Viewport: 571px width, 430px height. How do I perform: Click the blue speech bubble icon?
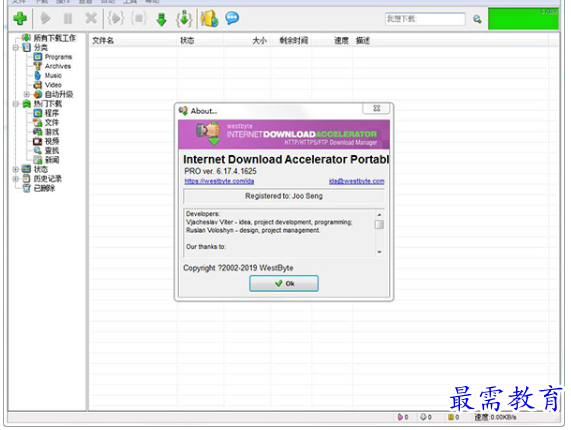tap(232, 17)
